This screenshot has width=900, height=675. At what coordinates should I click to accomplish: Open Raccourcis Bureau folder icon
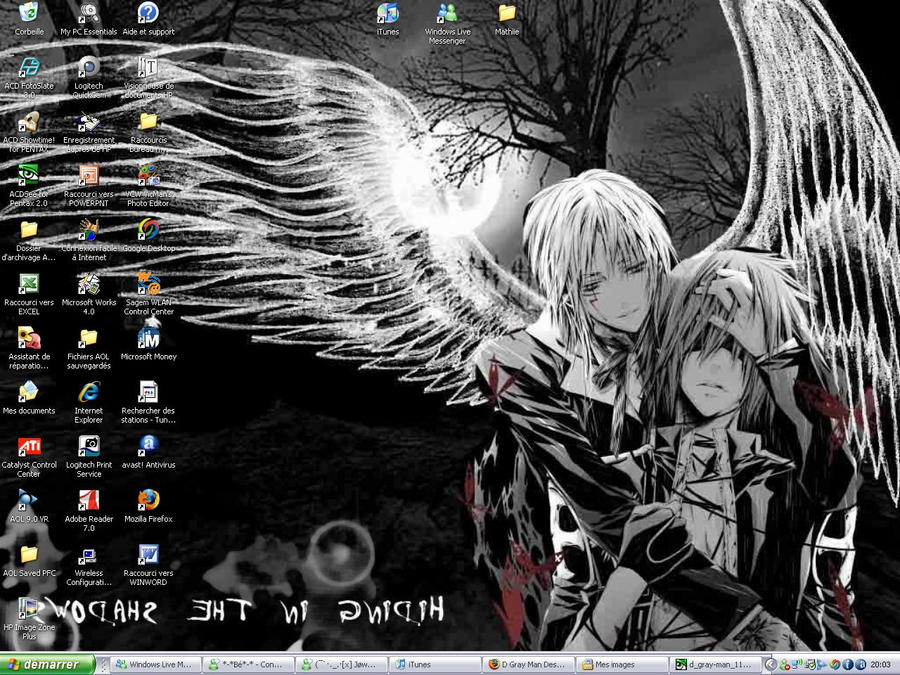point(148,131)
